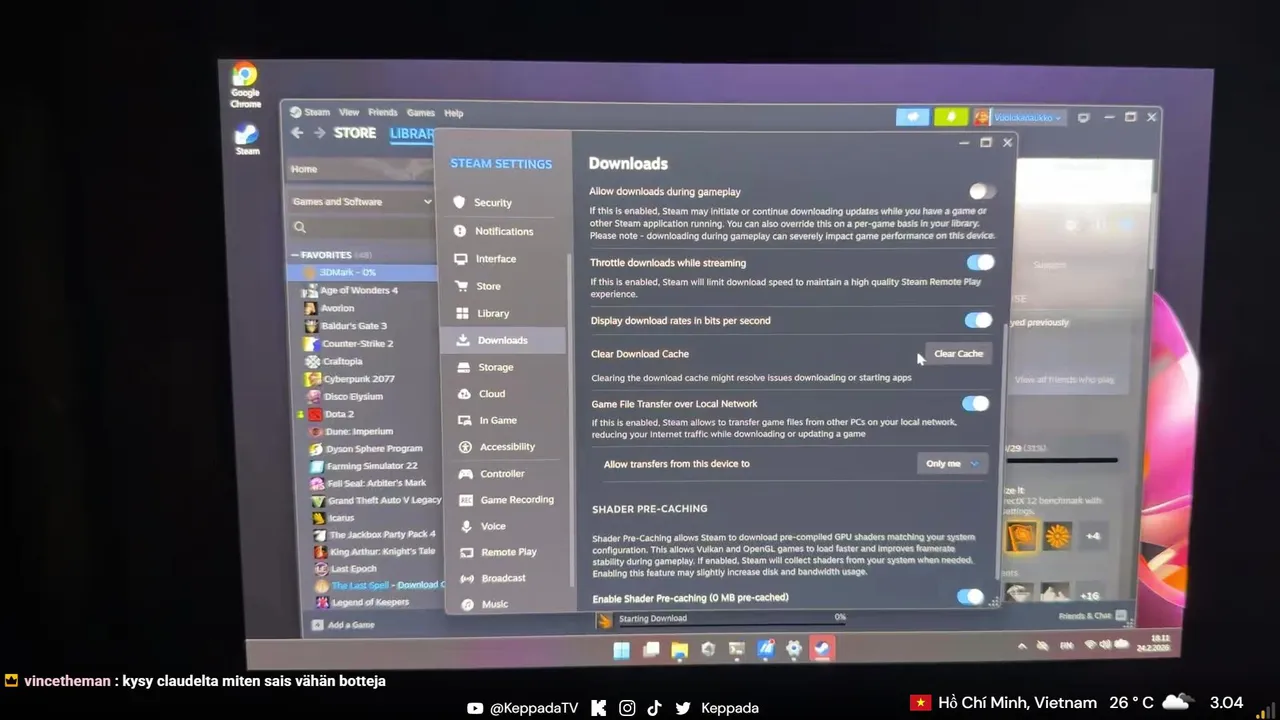Select Baldur's Gate 3 in library
This screenshot has height=720, width=1280.
pos(353,326)
